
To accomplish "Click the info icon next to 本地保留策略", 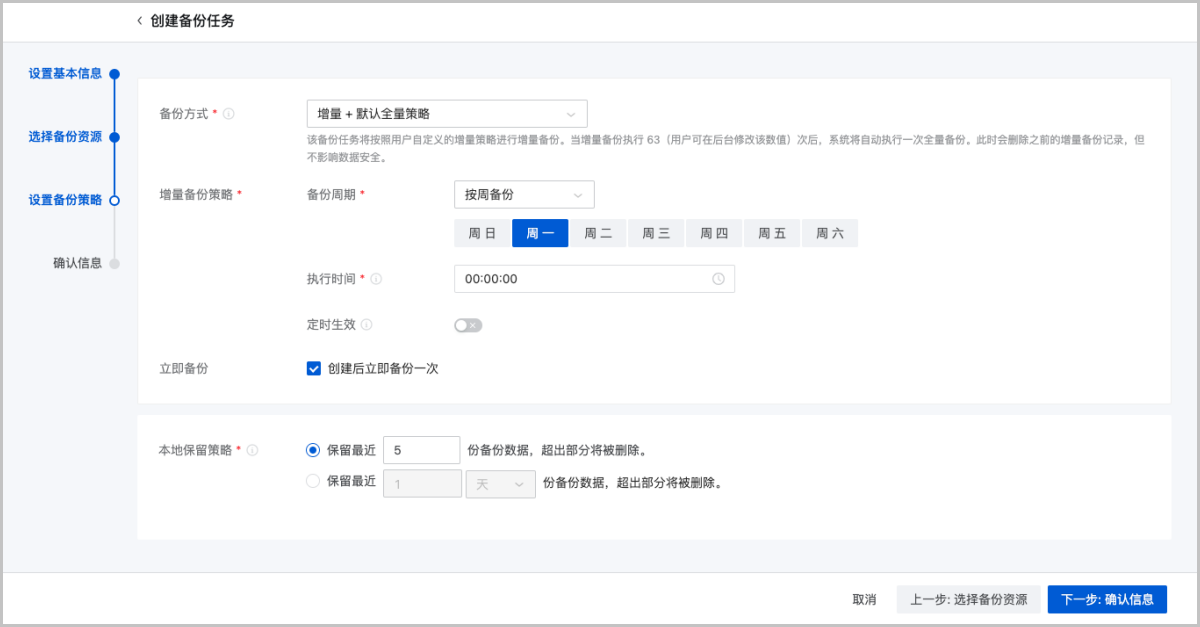I will [x=253, y=451].
